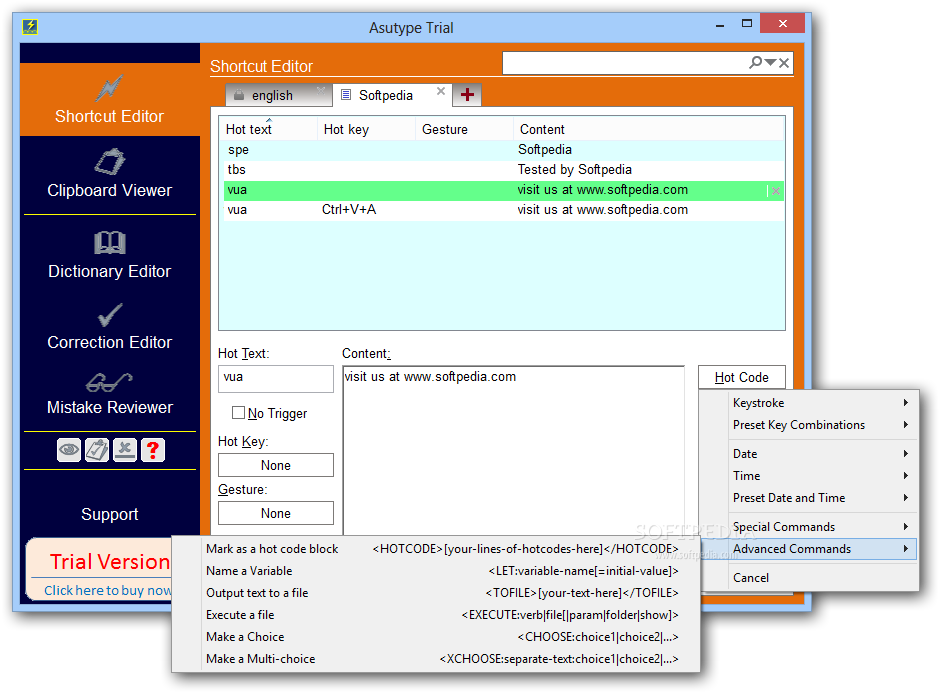Click 'Softpedia' content cell in spe row
This screenshot has height=693, width=940.
[545, 150]
